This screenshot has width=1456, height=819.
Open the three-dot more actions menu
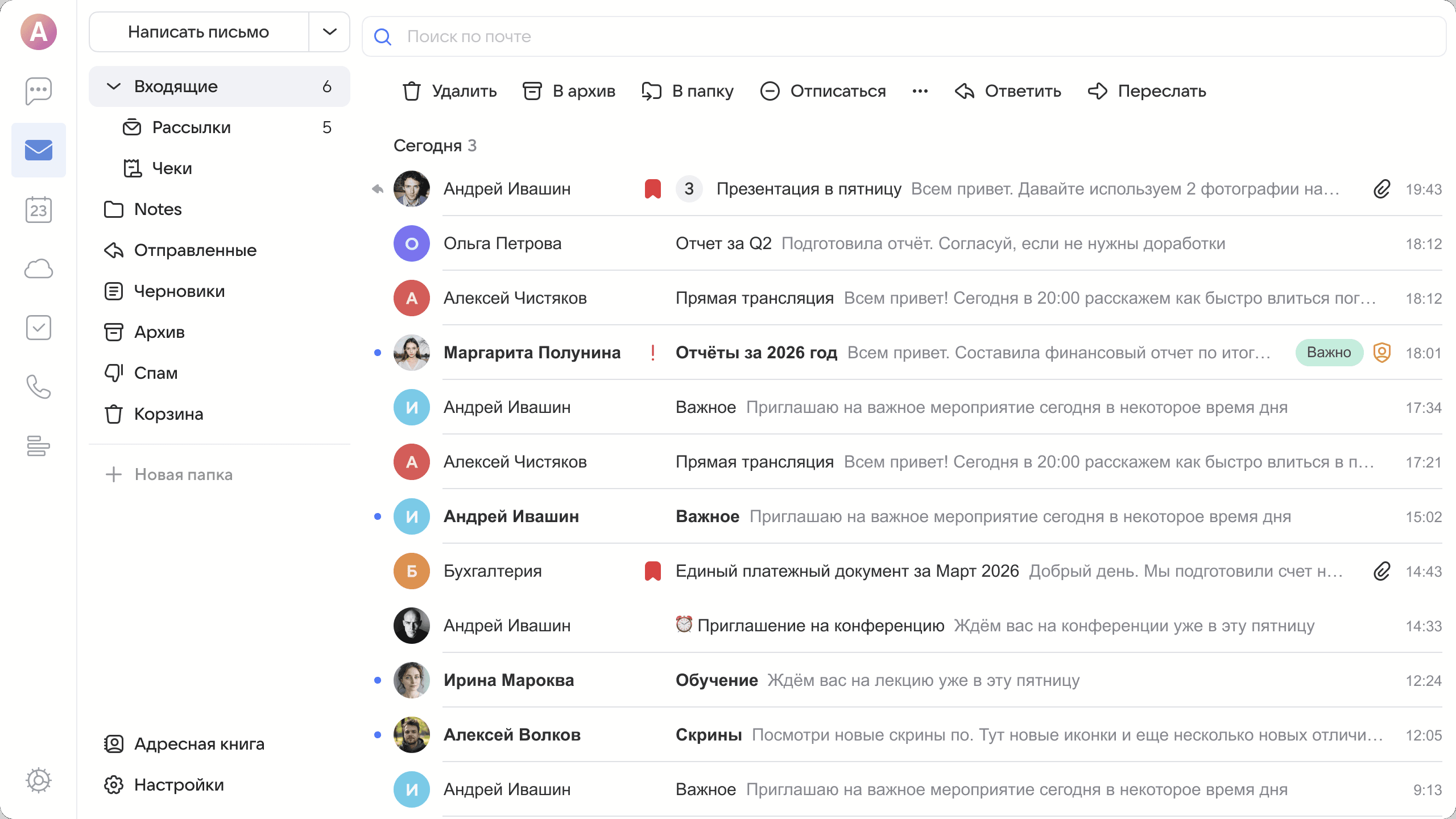pos(920,91)
